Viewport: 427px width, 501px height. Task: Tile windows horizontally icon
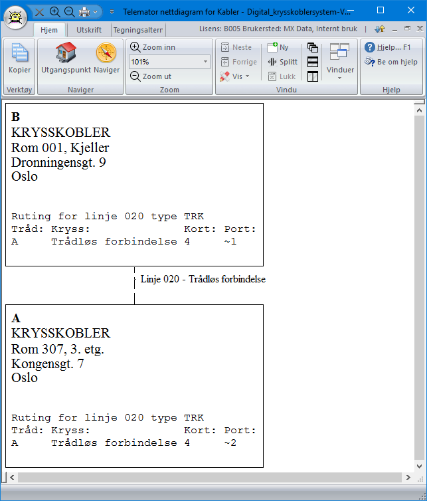tap(312, 62)
